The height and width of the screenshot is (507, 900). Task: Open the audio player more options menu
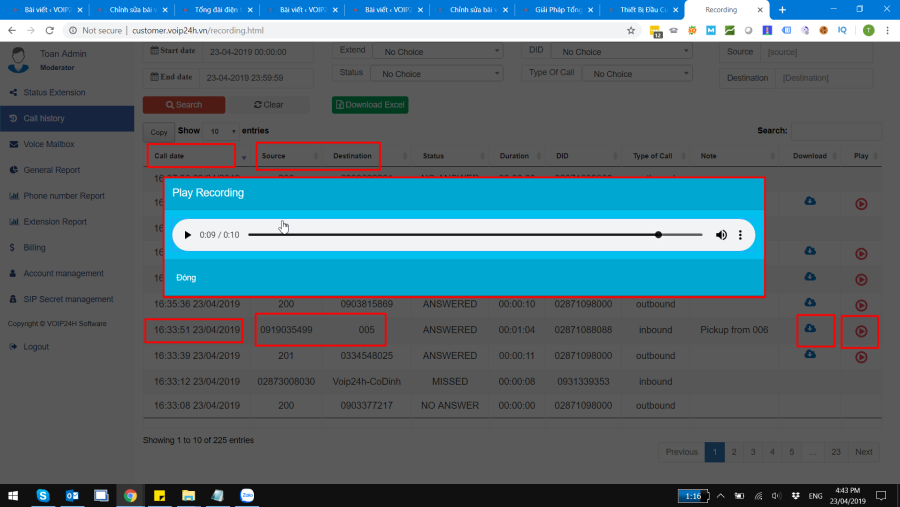740,235
